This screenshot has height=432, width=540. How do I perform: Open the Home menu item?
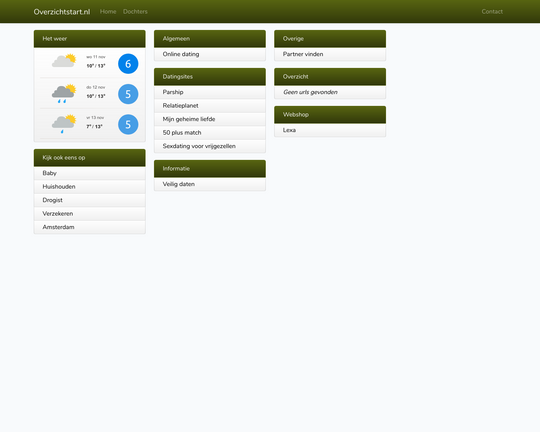108,11
